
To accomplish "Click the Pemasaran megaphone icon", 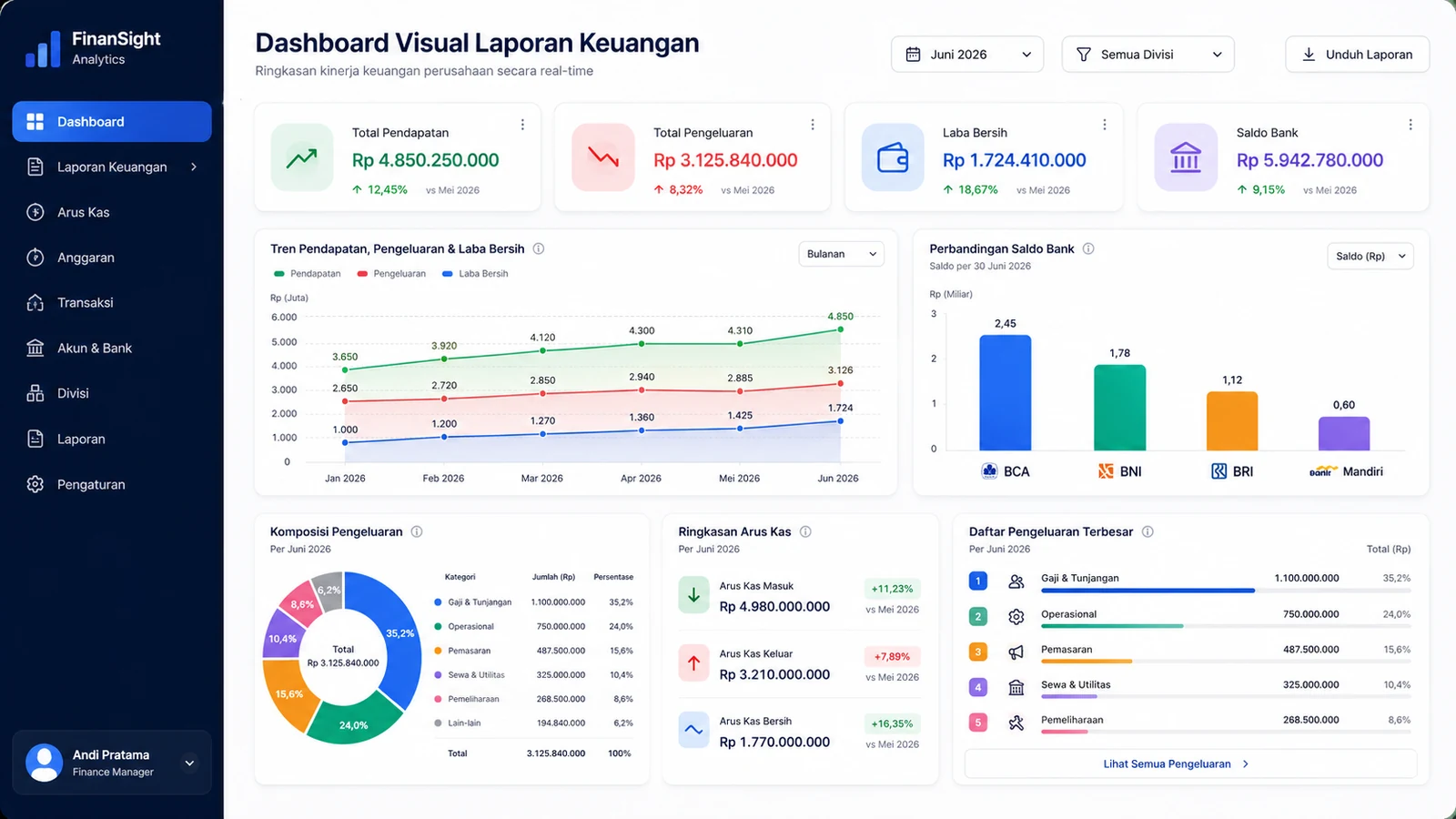I will tap(1016, 652).
